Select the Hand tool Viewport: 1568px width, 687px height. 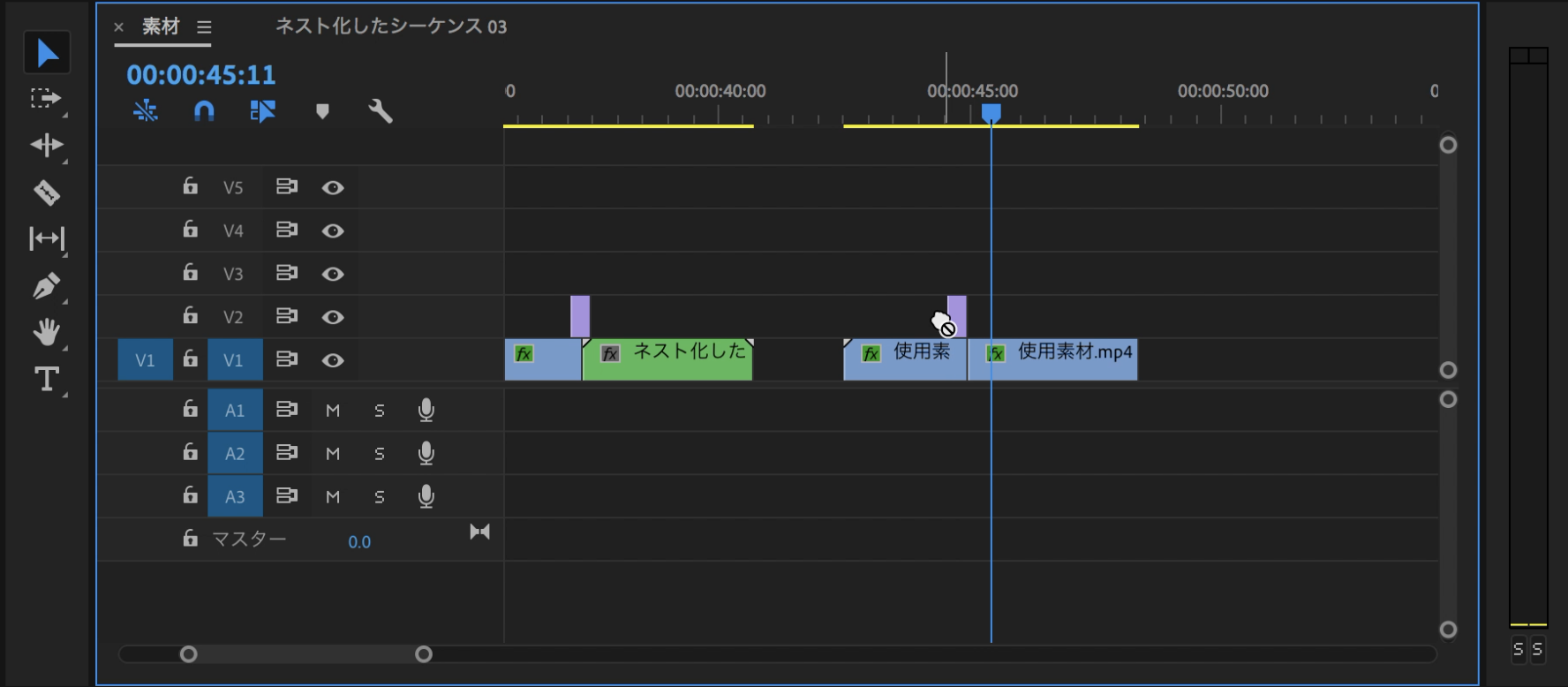[46, 333]
